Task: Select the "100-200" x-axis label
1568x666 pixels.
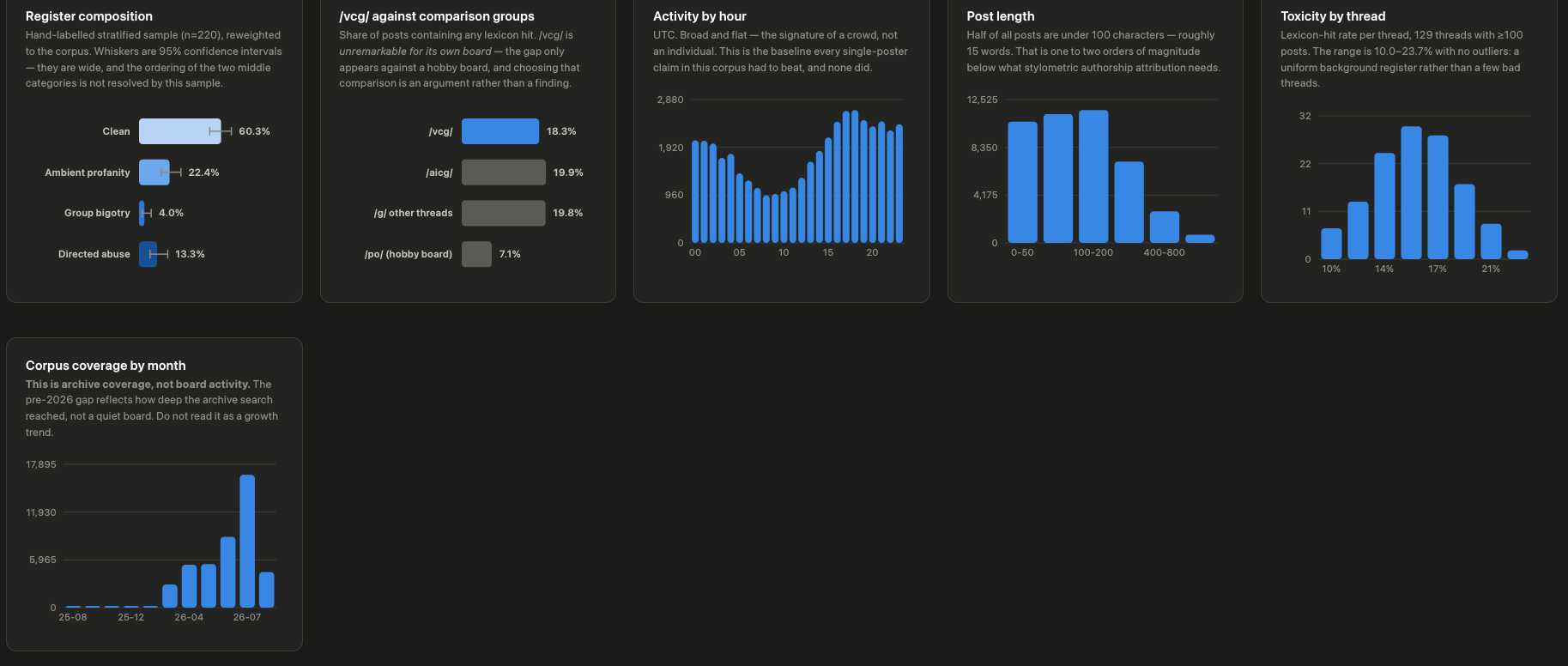Action: tap(1093, 252)
